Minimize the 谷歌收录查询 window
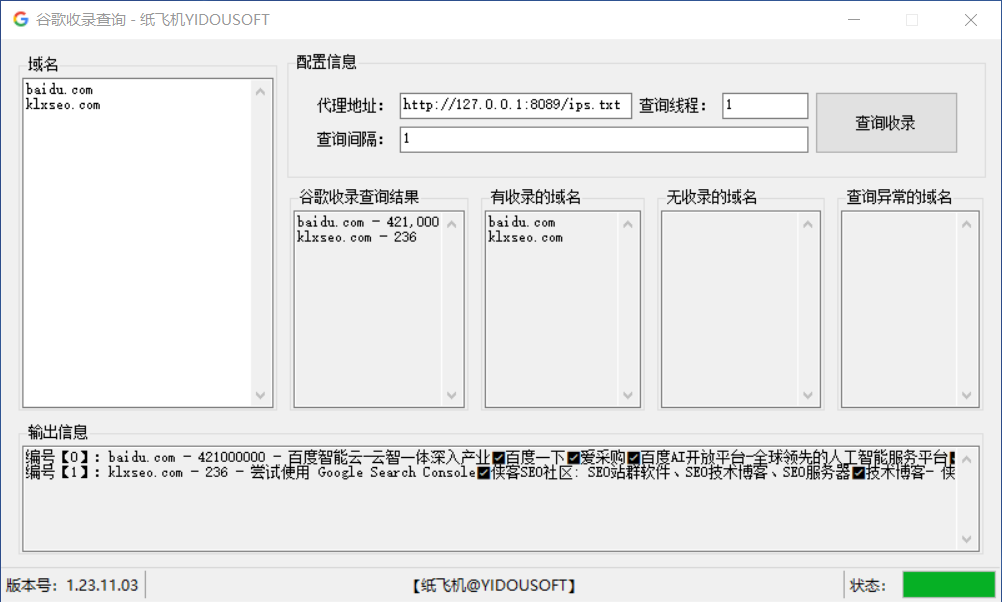 [854, 20]
